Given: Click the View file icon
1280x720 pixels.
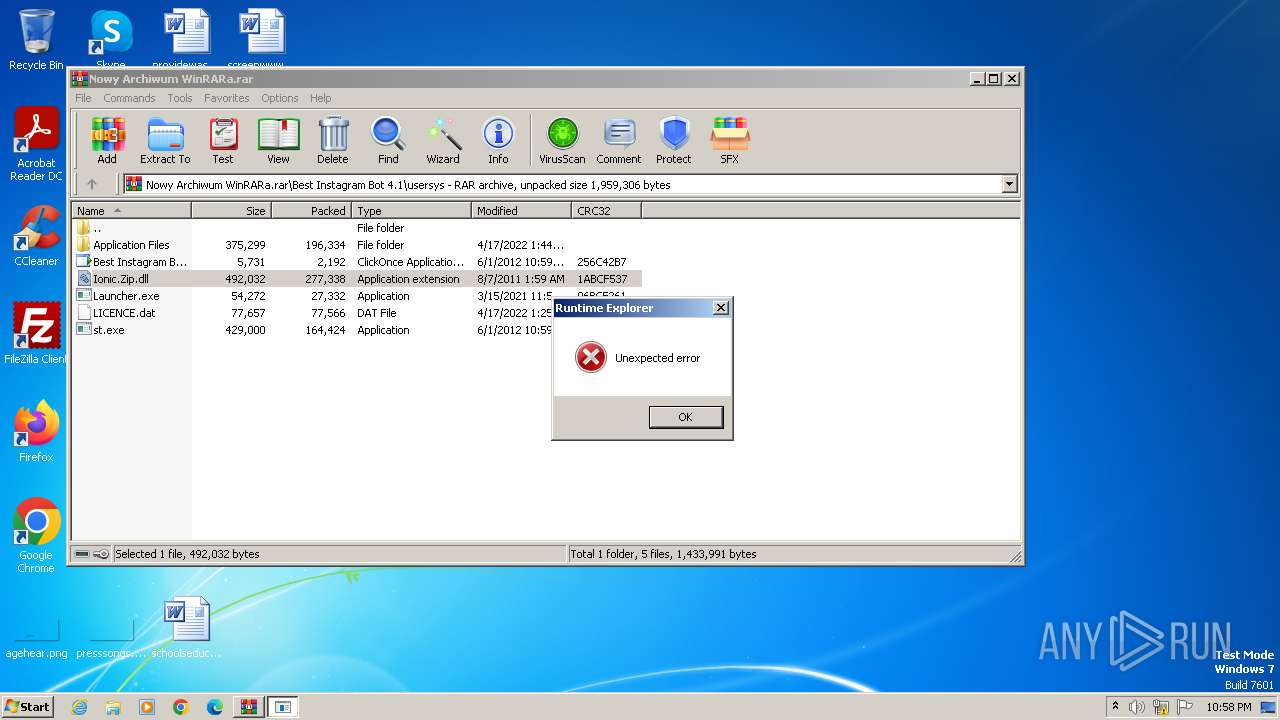Looking at the screenshot, I should [x=278, y=141].
